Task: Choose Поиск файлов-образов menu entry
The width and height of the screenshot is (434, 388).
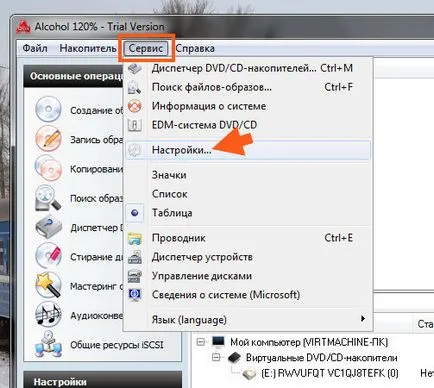Action: coord(248,87)
